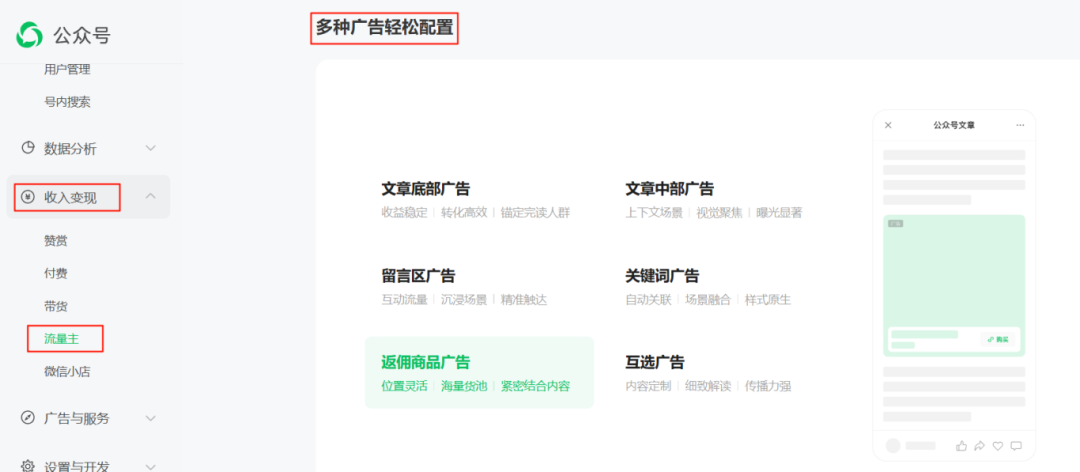Open 流量主 in the sidebar
The height and width of the screenshot is (472, 1080).
[x=61, y=339]
